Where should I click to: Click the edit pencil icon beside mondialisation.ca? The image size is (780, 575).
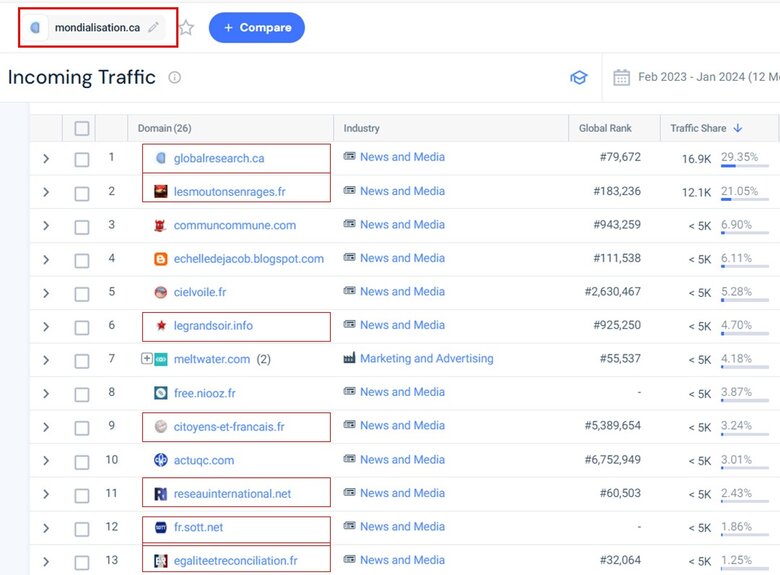[153, 27]
